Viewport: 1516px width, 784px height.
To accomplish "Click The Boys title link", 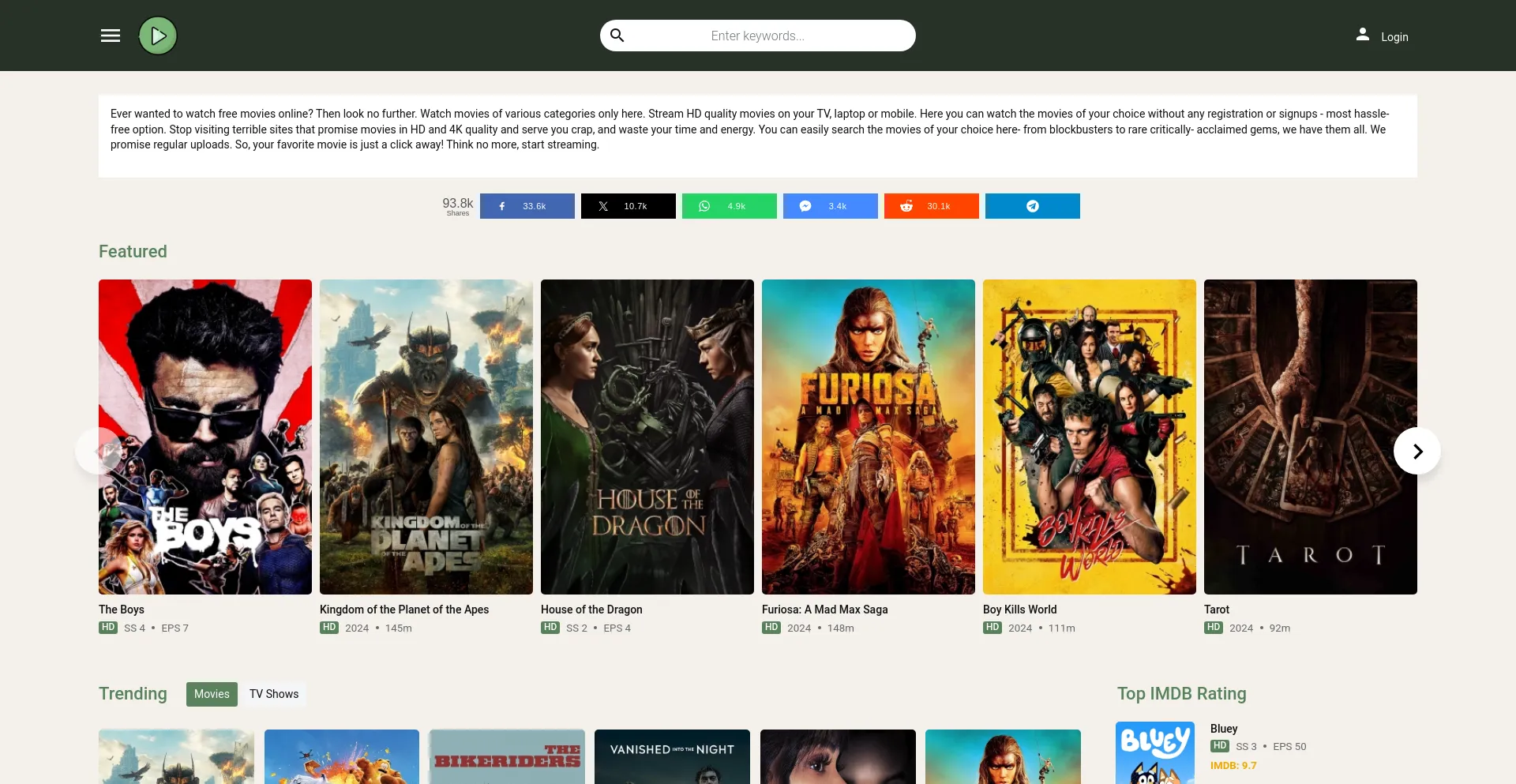I will [x=122, y=610].
